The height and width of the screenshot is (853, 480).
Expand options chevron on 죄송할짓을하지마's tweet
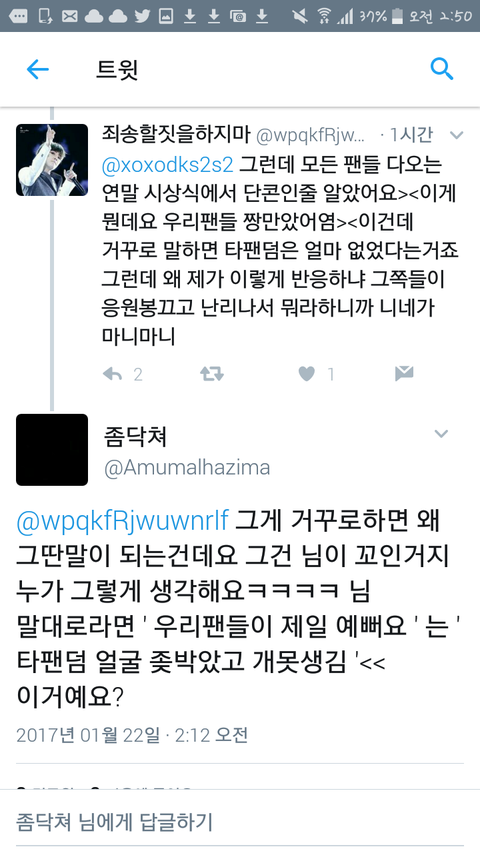coord(456,135)
